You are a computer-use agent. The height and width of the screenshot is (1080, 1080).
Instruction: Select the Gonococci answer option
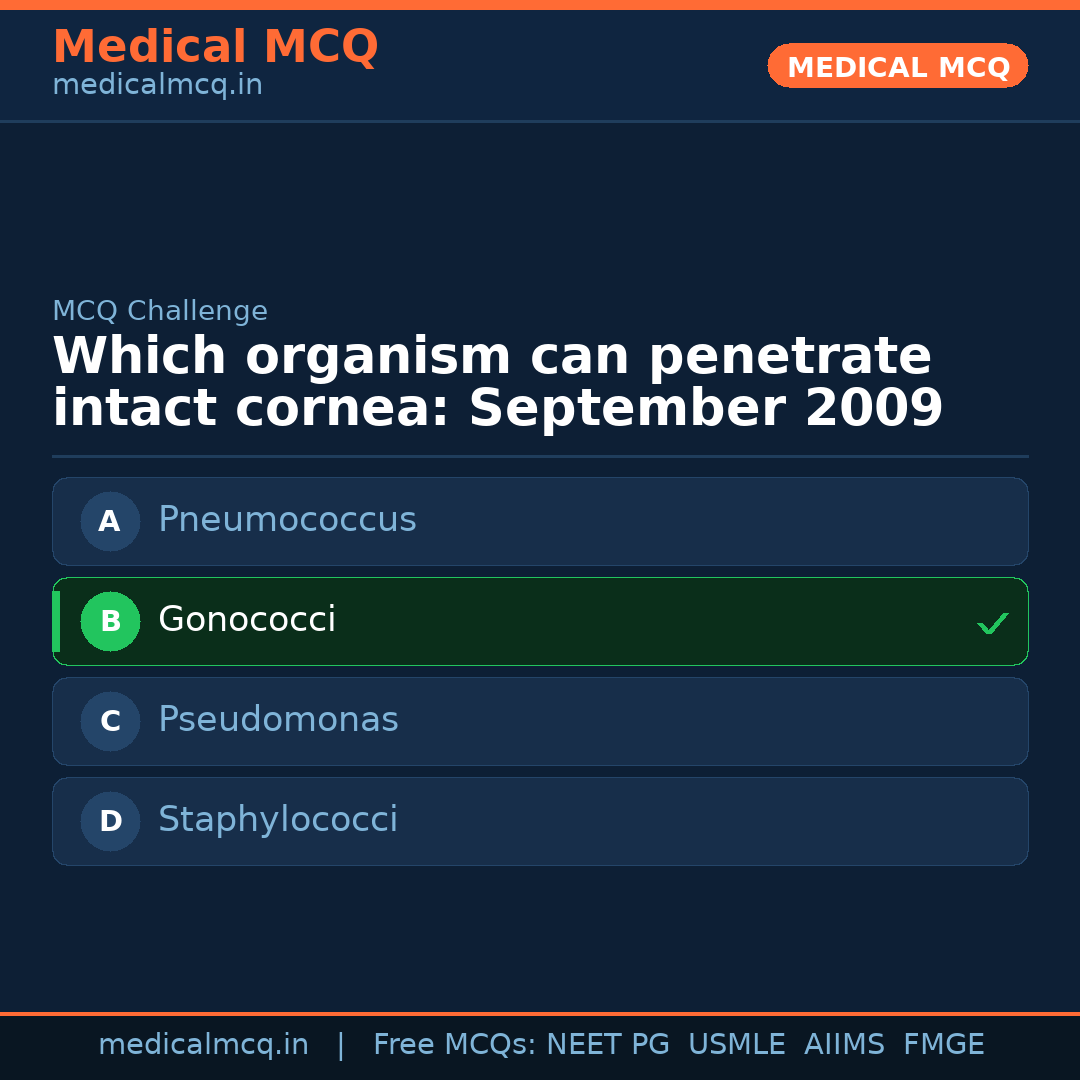(540, 621)
